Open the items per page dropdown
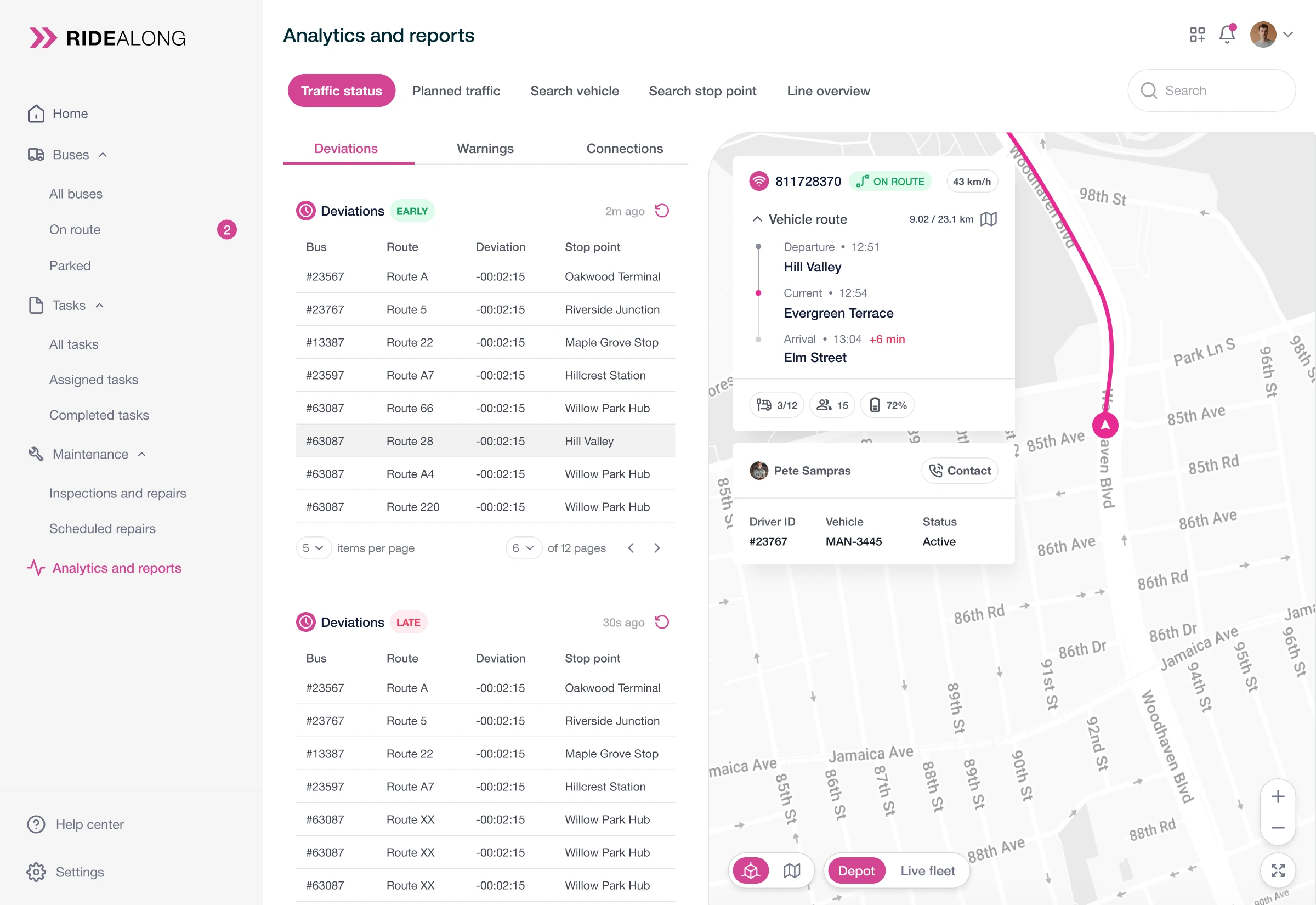This screenshot has width=1316, height=905. [x=313, y=548]
